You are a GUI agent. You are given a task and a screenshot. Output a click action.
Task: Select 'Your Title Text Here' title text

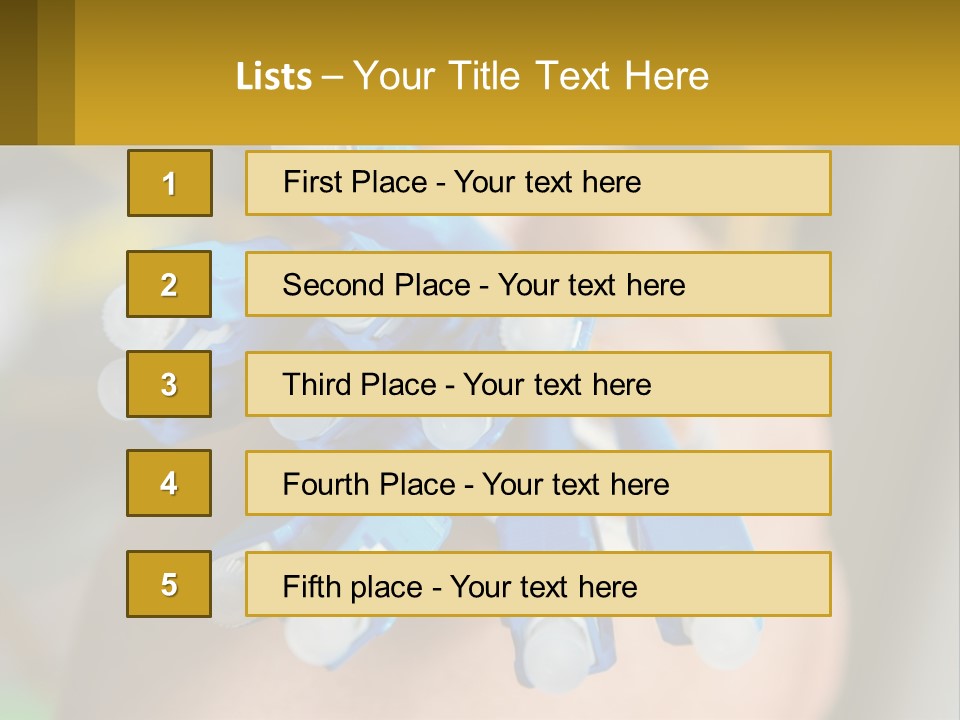pyautogui.click(x=531, y=76)
